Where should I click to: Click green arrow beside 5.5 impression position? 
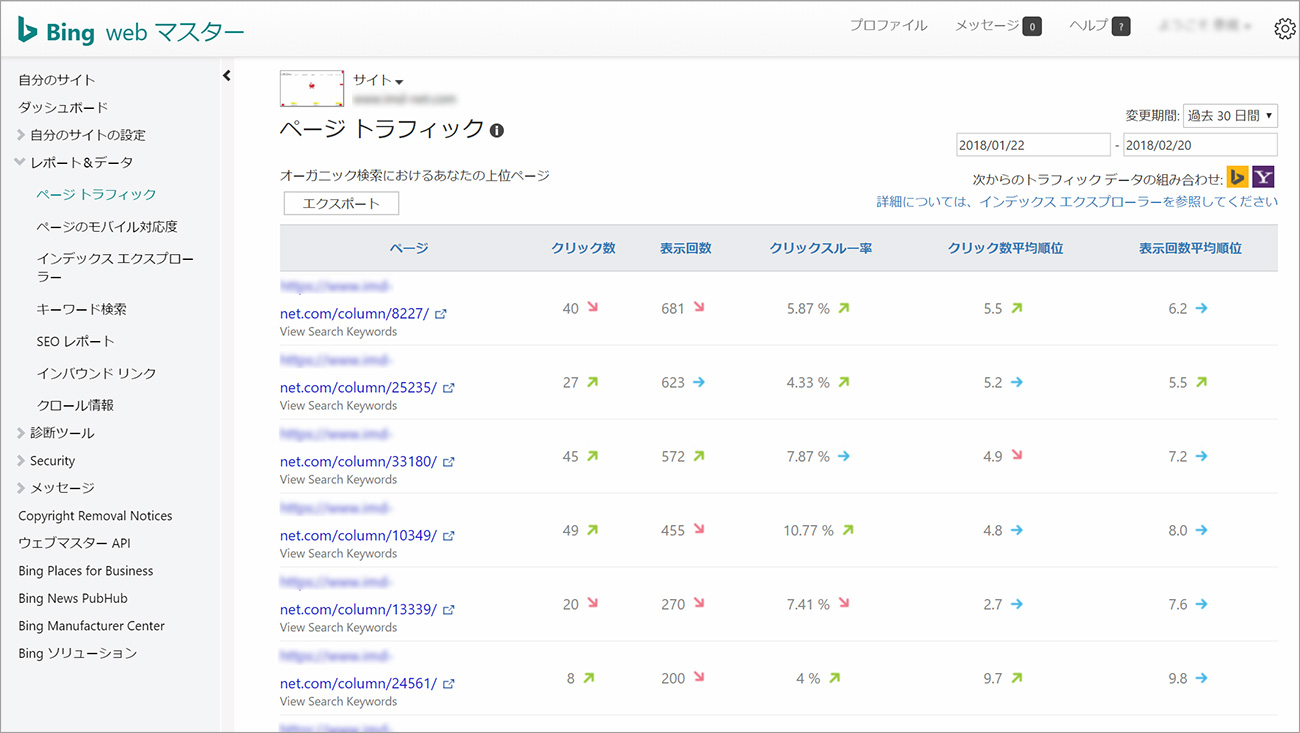click(x=1202, y=382)
